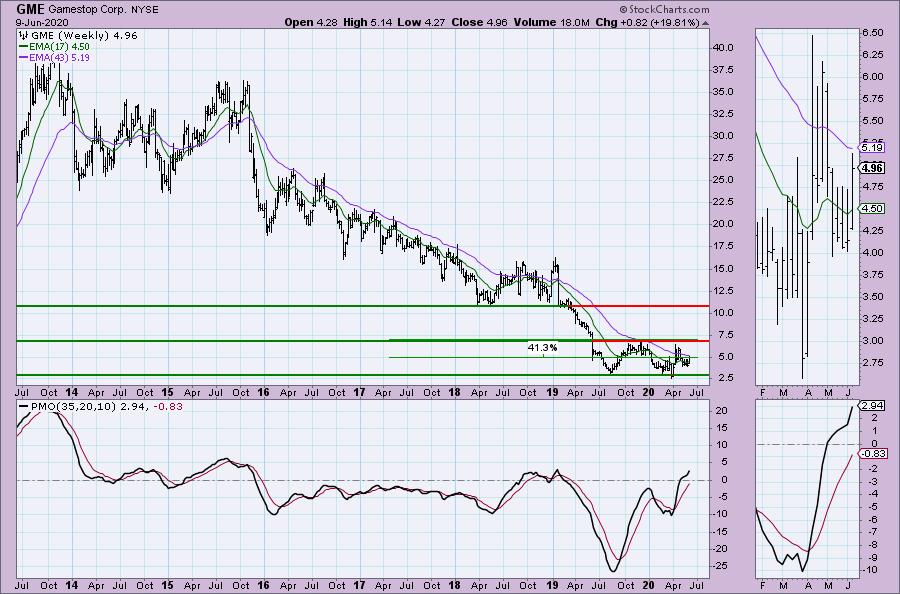Click the 4.50 EMA price tag in zoom panel
The height and width of the screenshot is (594, 900).
(872, 209)
